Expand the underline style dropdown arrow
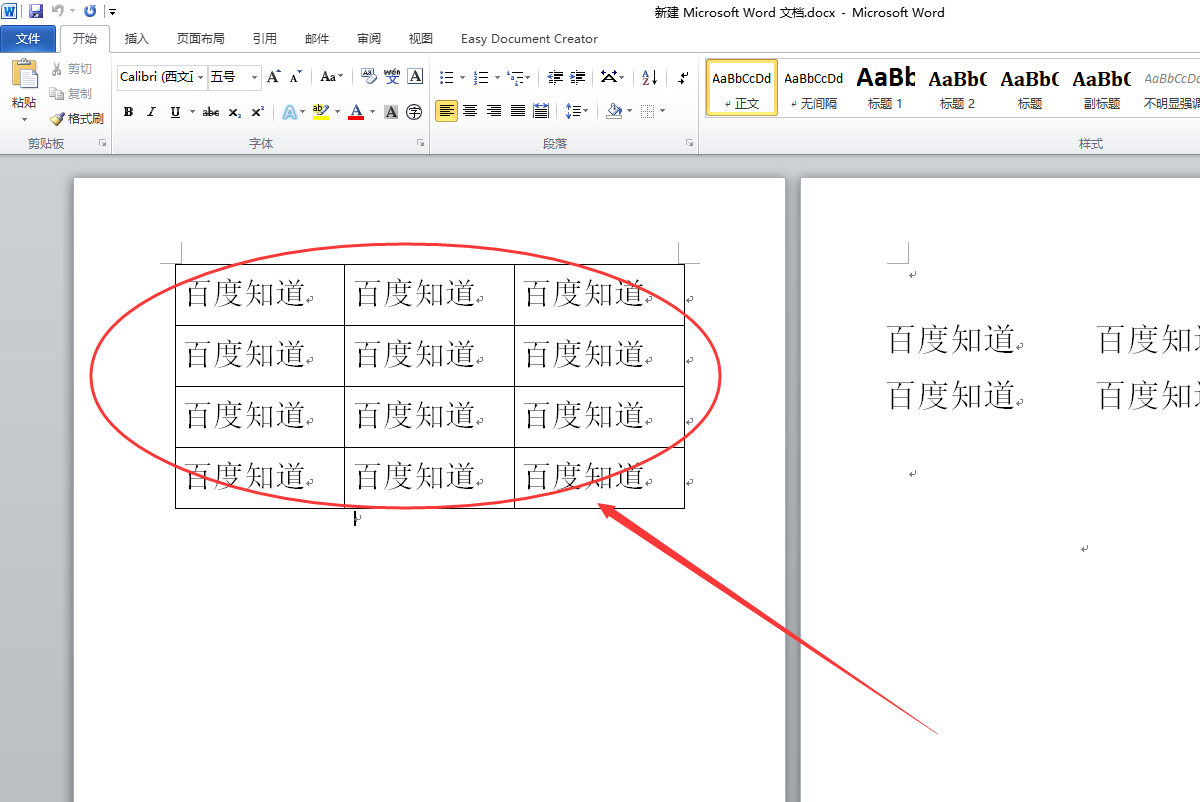This screenshot has width=1200, height=802. click(191, 112)
